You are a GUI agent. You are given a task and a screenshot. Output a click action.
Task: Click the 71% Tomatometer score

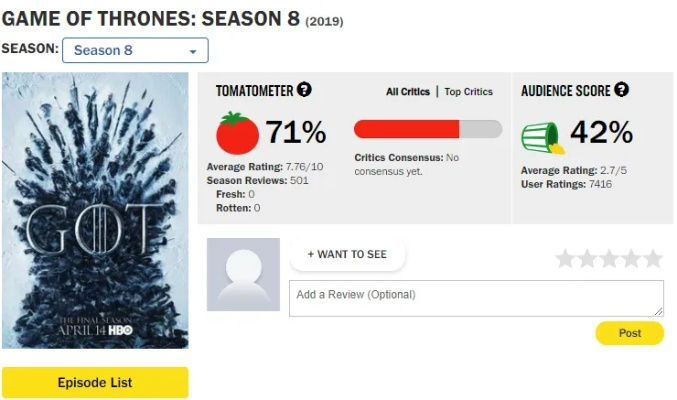point(296,132)
